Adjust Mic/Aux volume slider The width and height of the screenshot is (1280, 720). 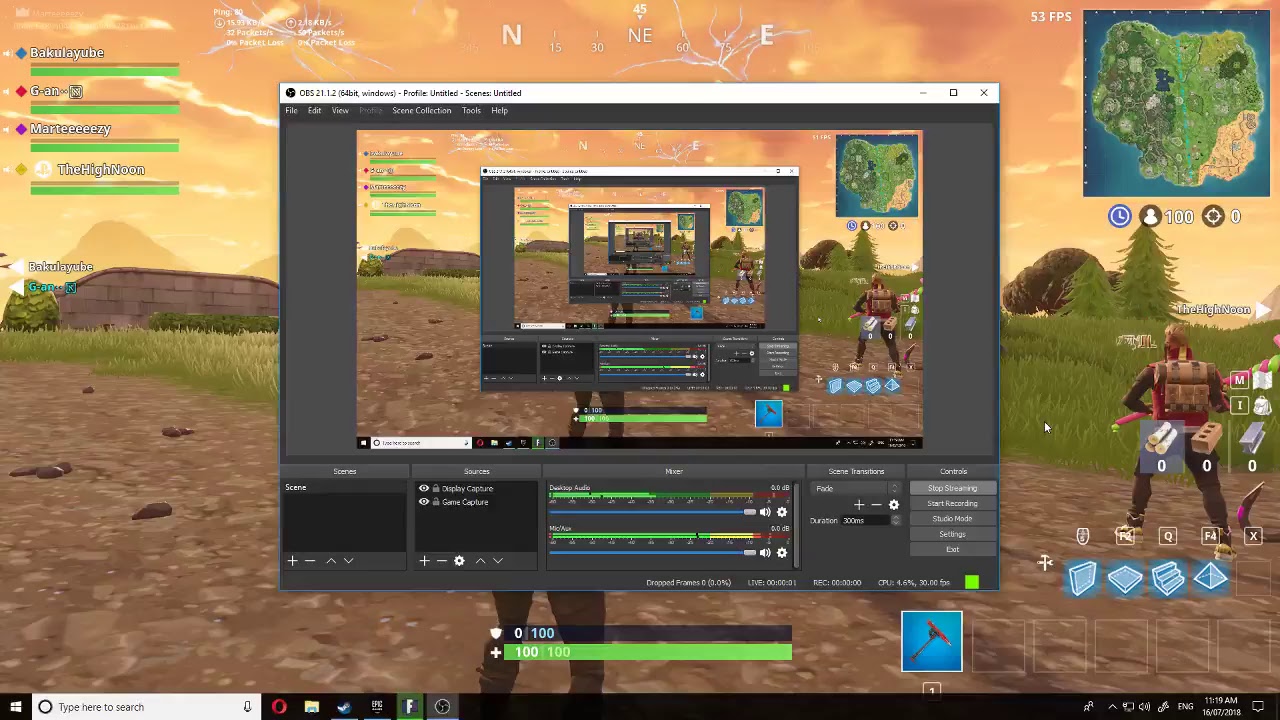[x=651, y=552]
